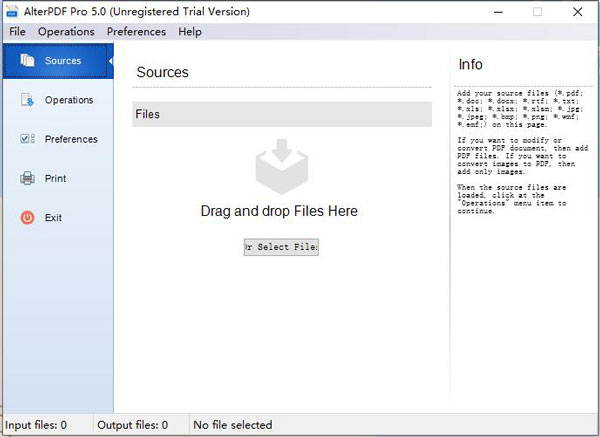
Task: Click the Files list header
Action: pos(281,114)
